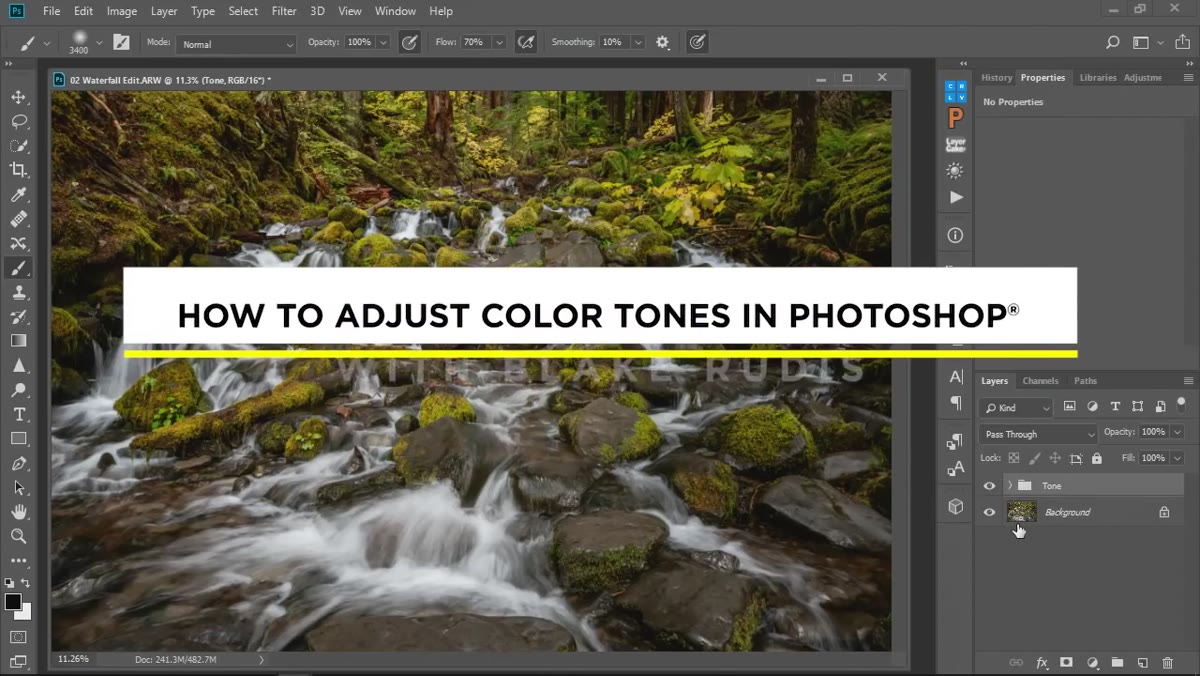The width and height of the screenshot is (1200, 676).
Task: Add a layer mask button
Action: (x=1067, y=662)
